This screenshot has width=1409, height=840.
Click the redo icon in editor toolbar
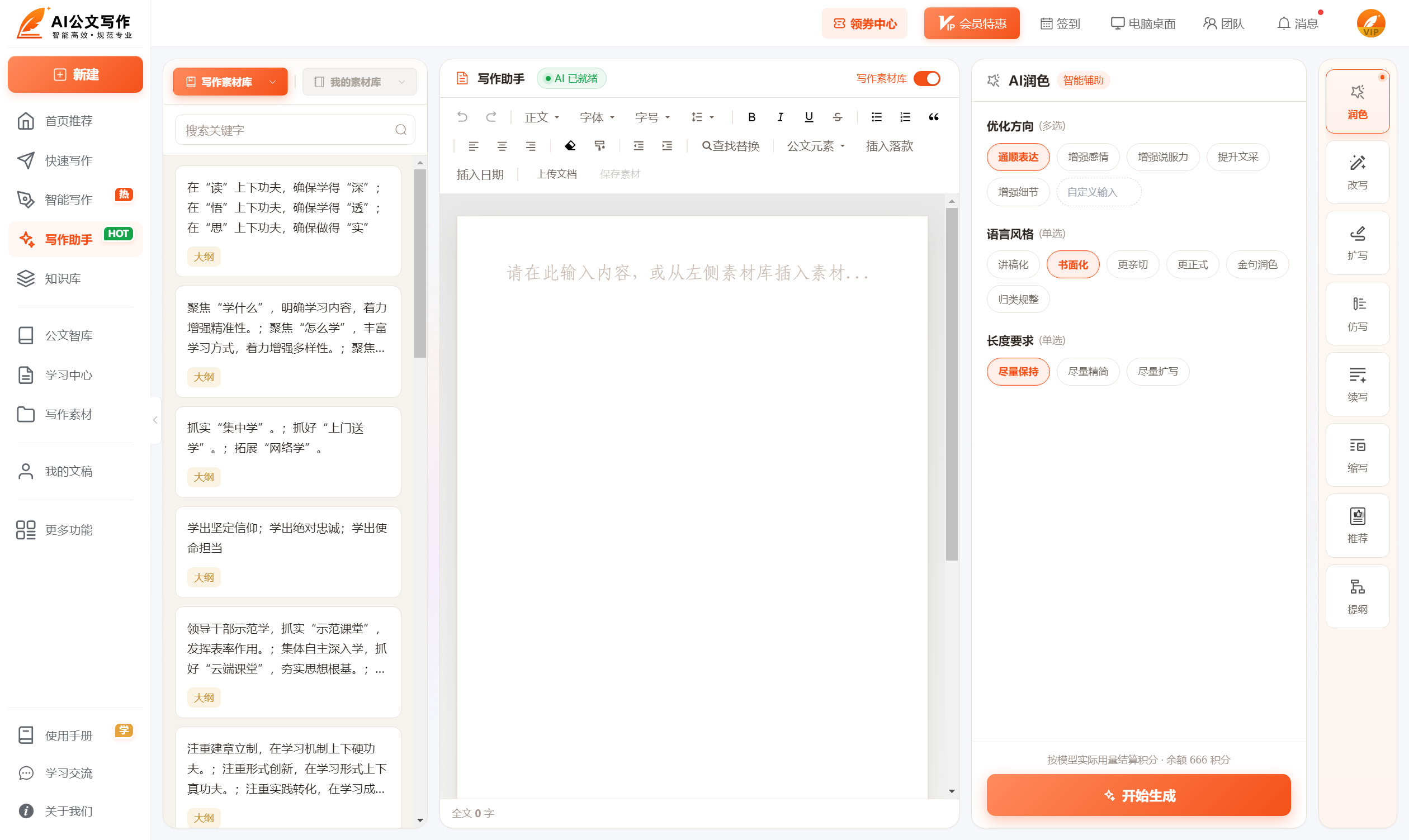[491, 117]
